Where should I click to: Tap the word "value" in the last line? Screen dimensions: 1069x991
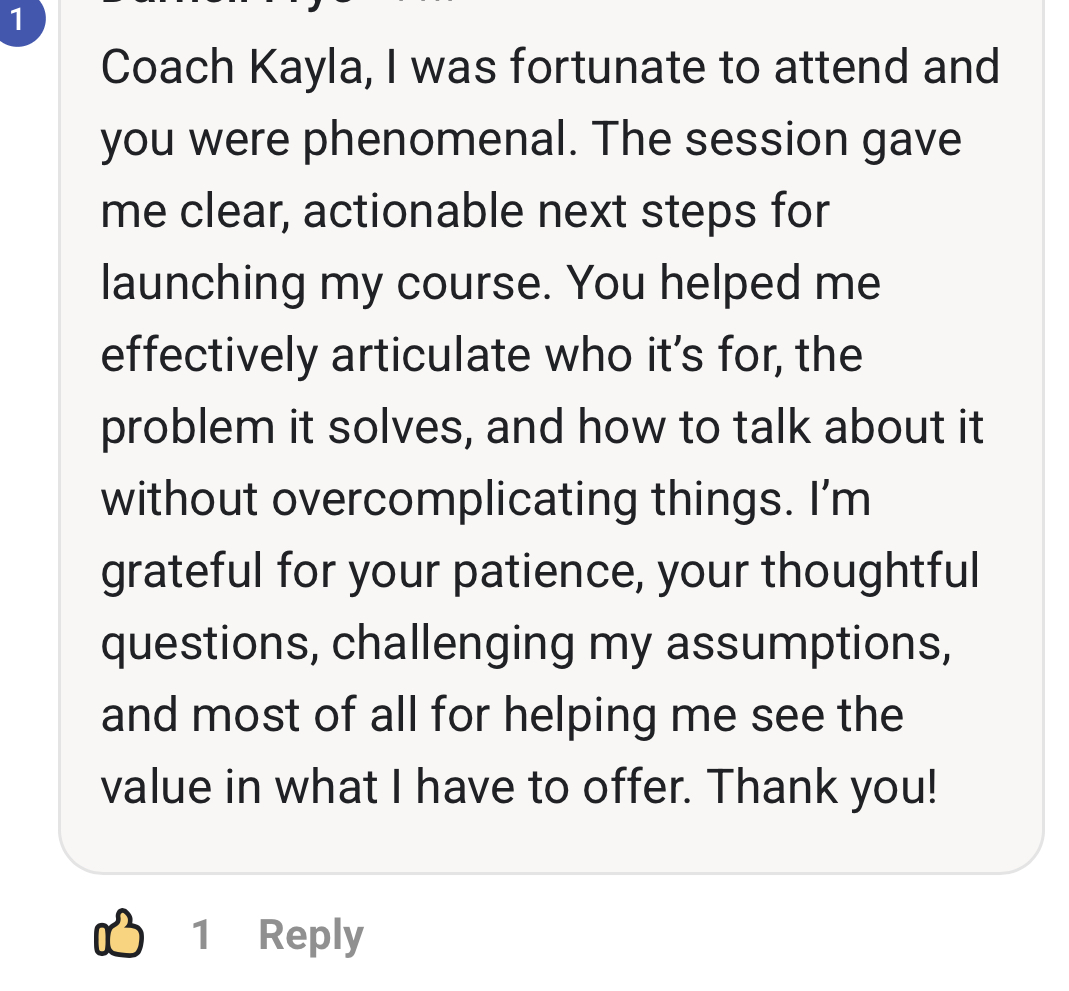[156, 788]
